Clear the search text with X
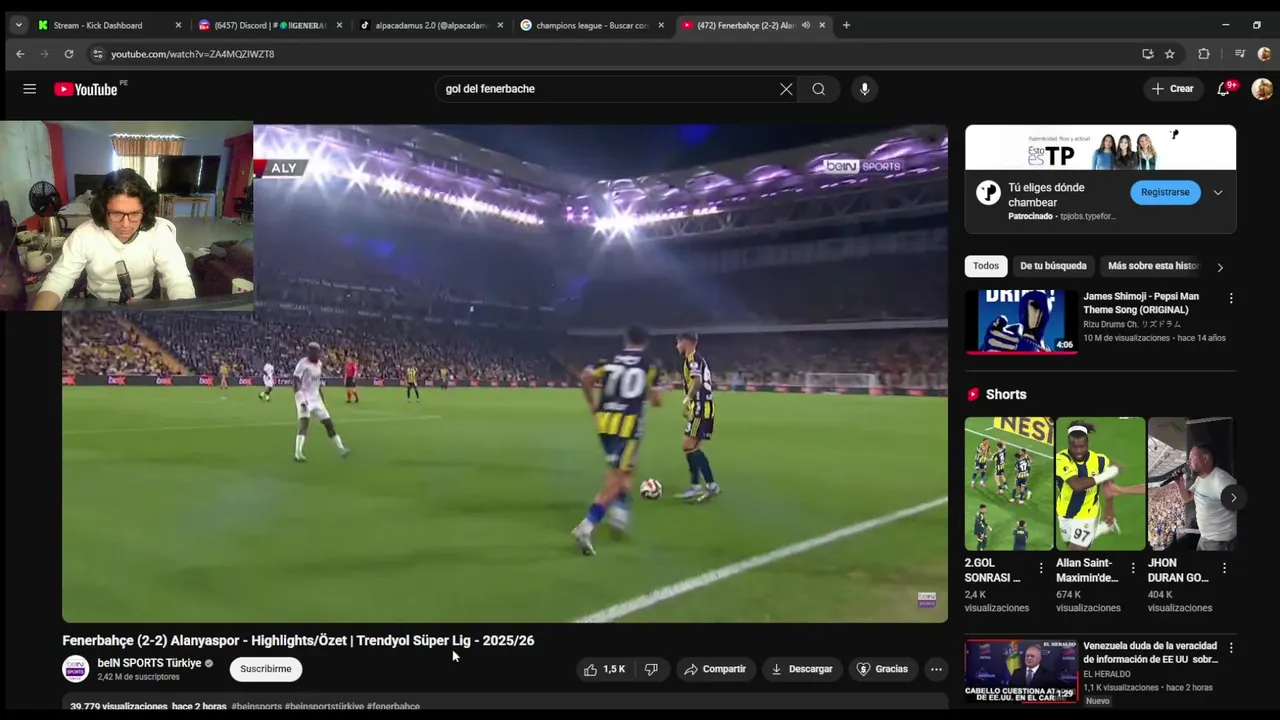Viewport: 1280px width, 720px height. pyautogui.click(x=786, y=89)
